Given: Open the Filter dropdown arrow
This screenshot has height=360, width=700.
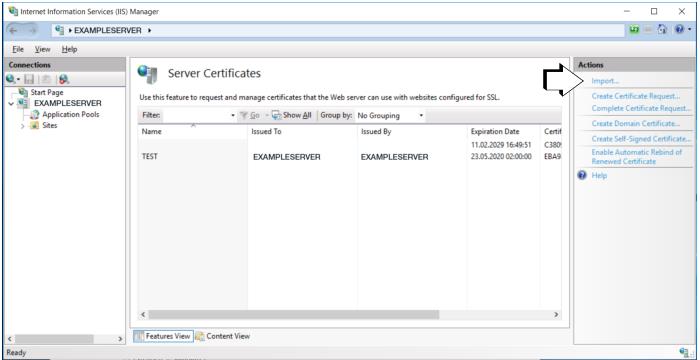Looking at the screenshot, I should [233, 116].
